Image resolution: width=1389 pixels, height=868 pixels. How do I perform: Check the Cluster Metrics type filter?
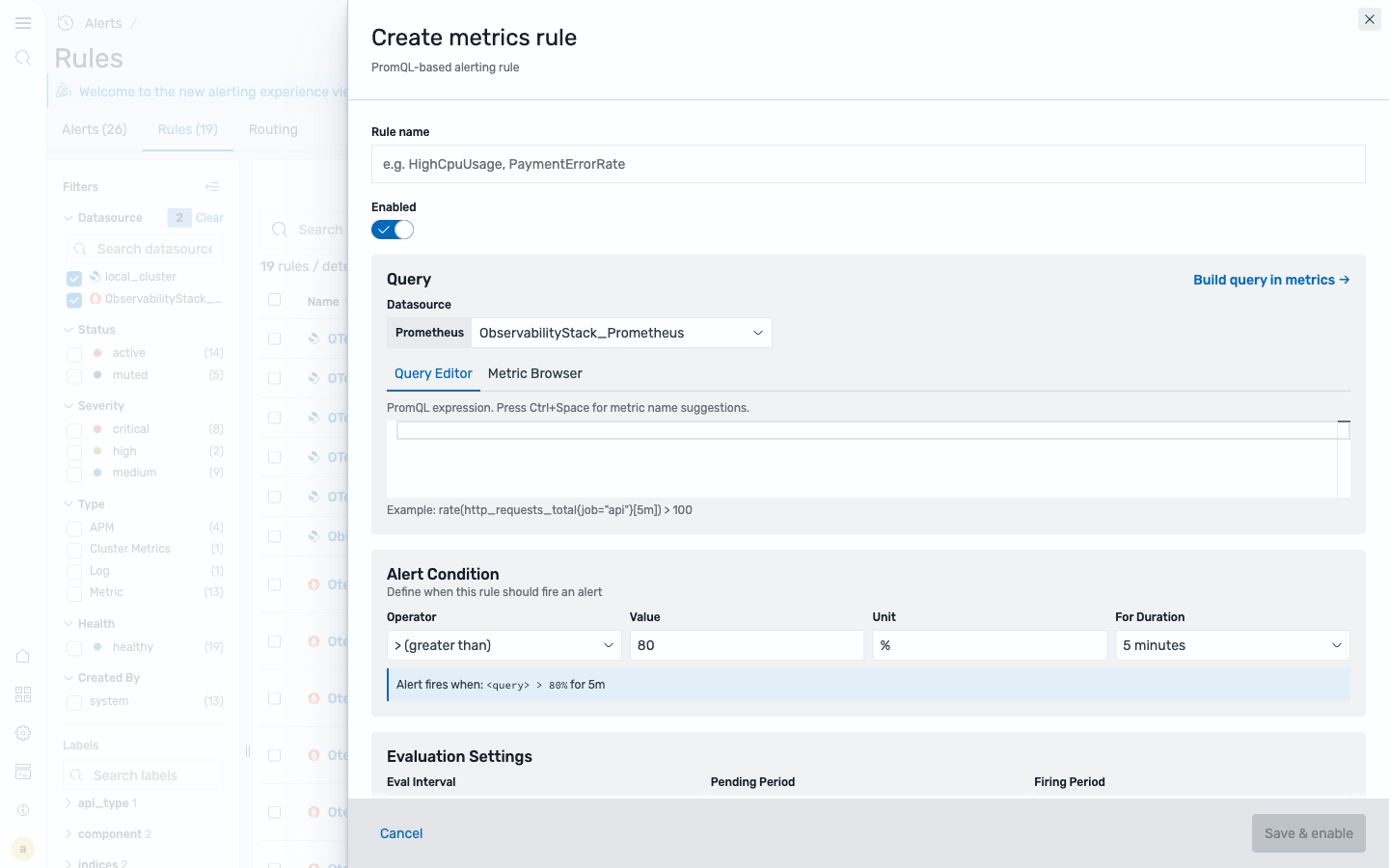pyautogui.click(x=74, y=550)
